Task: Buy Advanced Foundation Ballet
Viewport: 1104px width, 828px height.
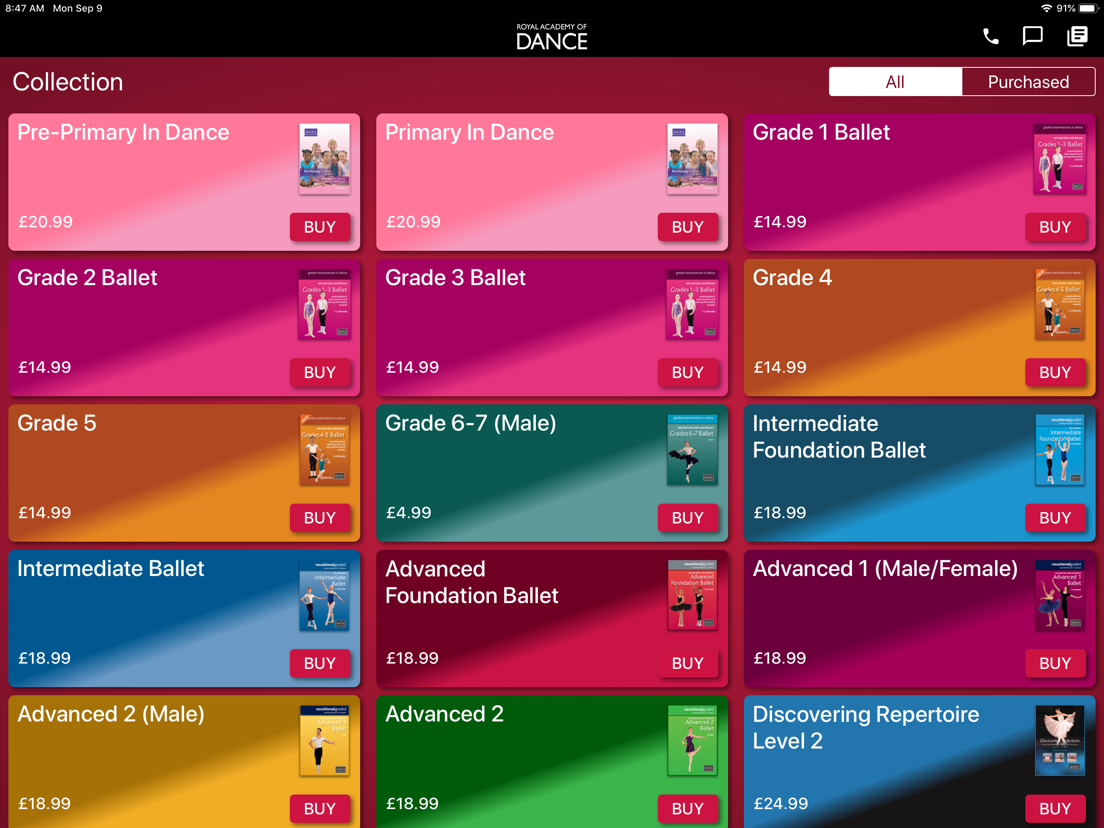Action: 688,663
